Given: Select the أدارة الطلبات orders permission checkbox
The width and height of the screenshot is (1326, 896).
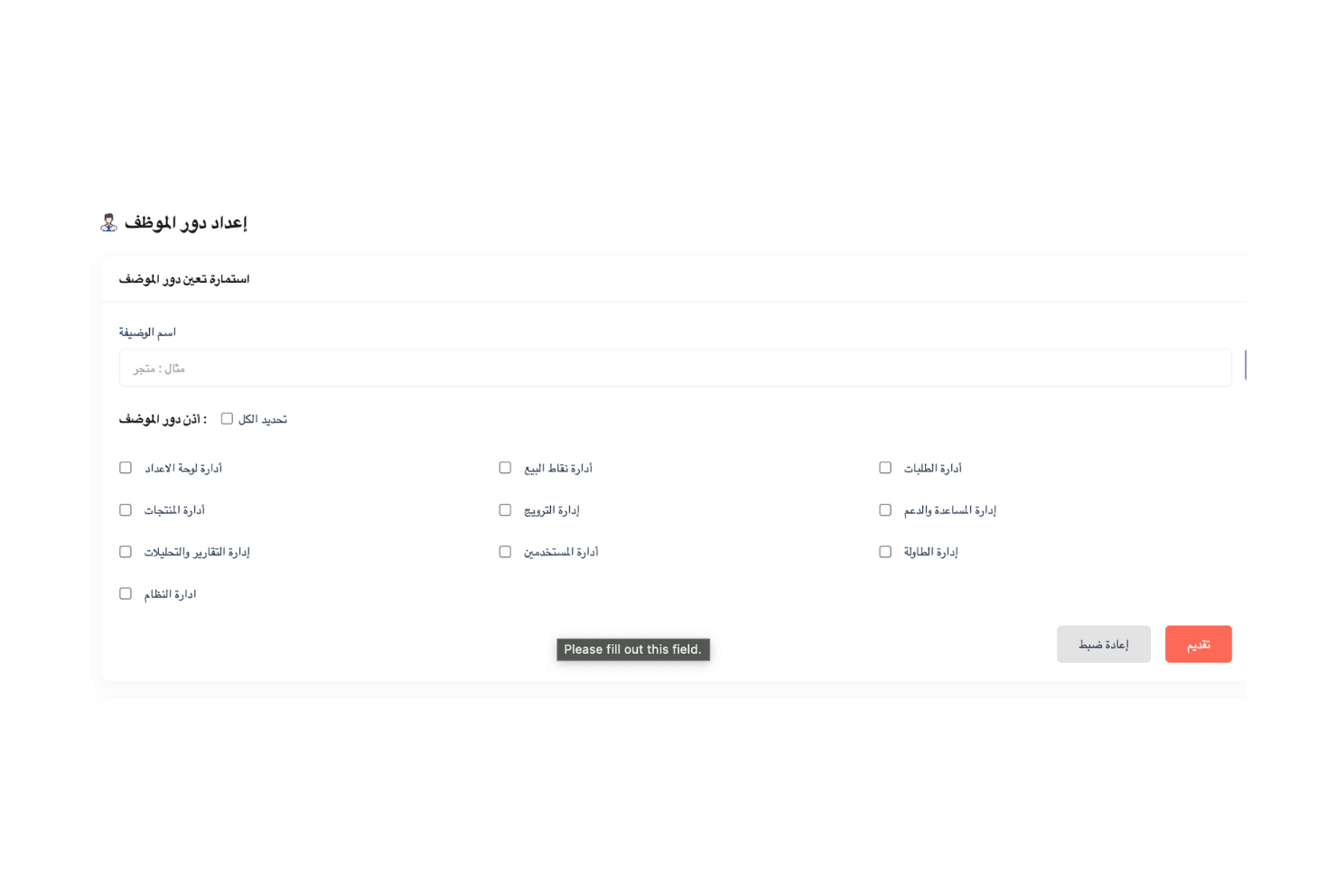Looking at the screenshot, I should click(885, 468).
